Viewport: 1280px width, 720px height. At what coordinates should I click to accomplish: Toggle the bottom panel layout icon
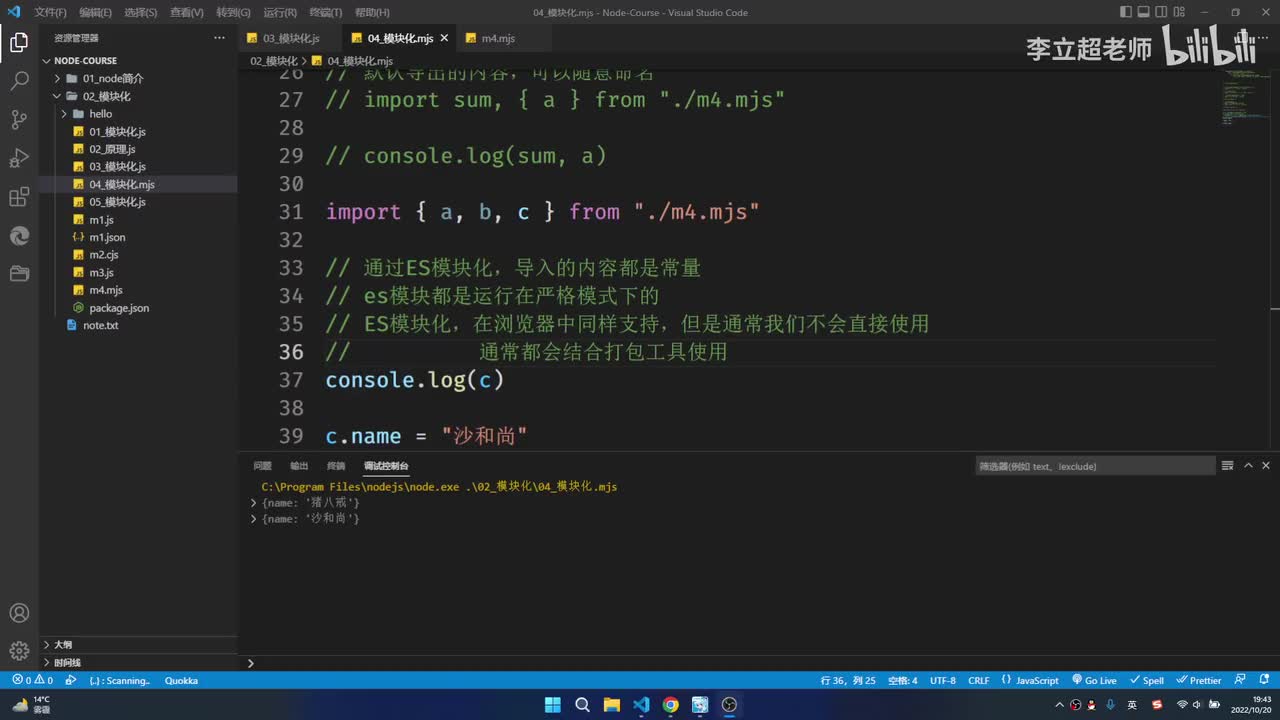click(x=1146, y=12)
